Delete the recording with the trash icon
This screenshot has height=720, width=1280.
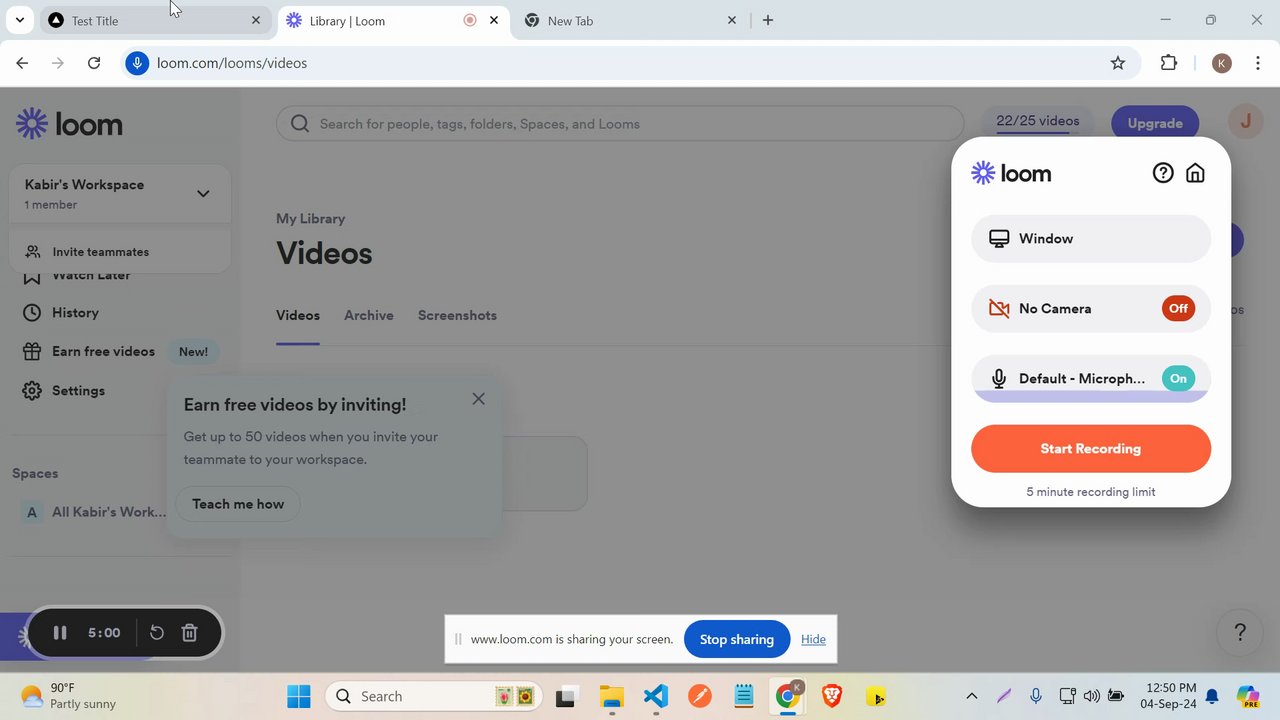(190, 633)
